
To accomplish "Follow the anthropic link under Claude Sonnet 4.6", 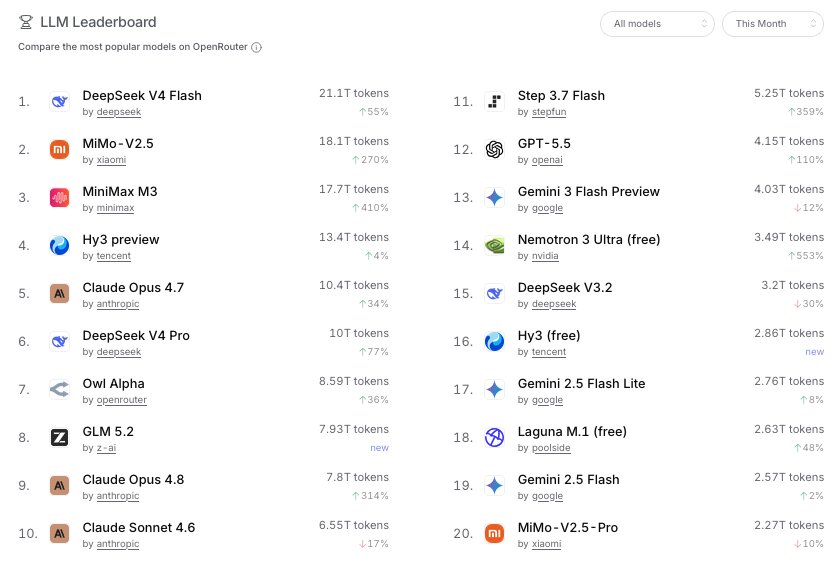I will [x=118, y=543].
